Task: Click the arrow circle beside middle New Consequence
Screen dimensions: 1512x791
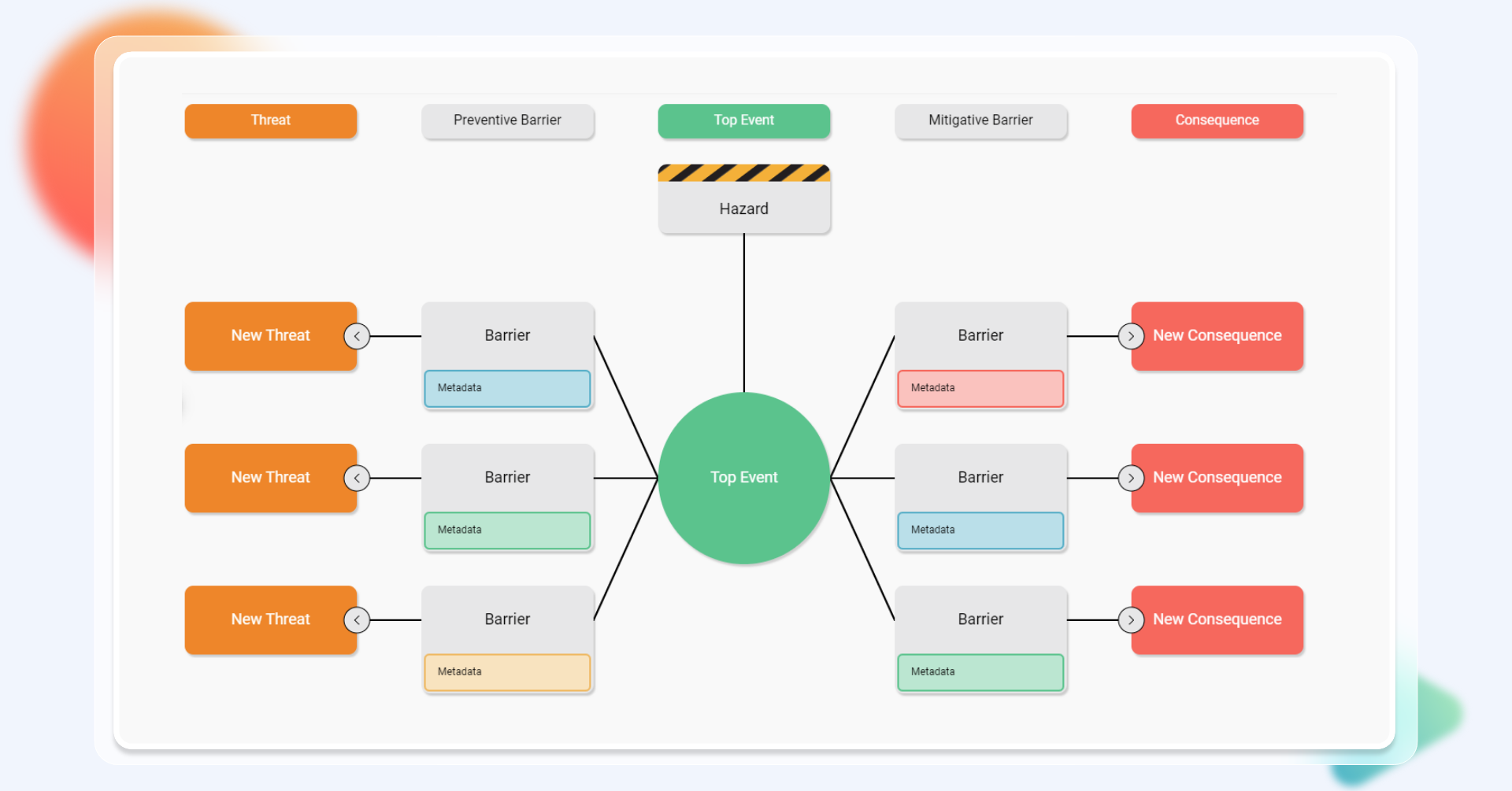Action: point(1132,478)
